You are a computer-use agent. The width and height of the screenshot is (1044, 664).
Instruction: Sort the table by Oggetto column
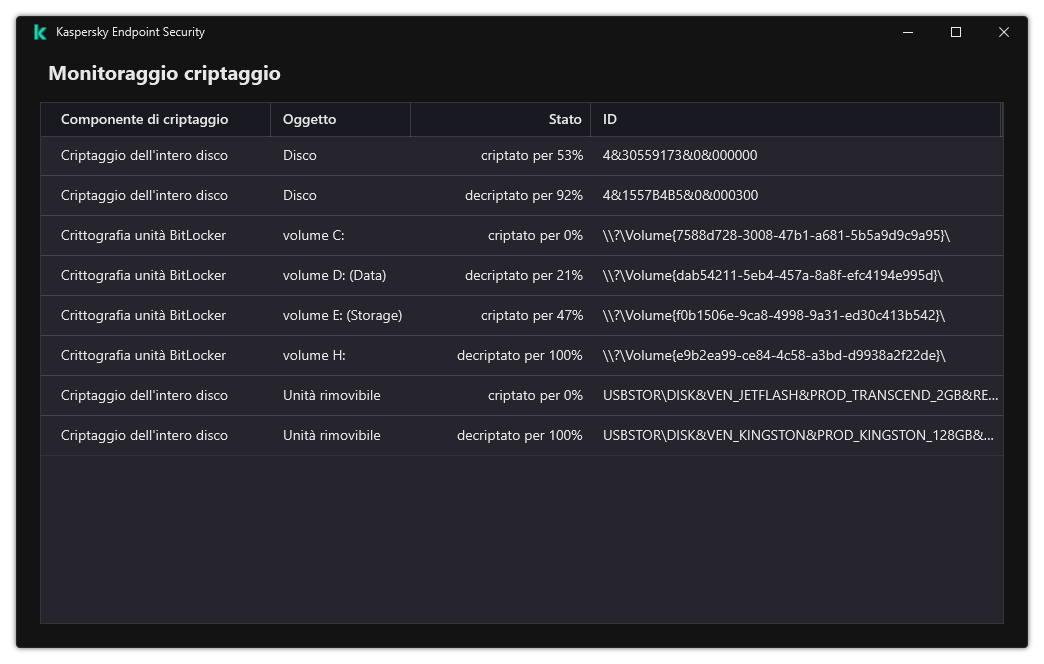click(310, 119)
